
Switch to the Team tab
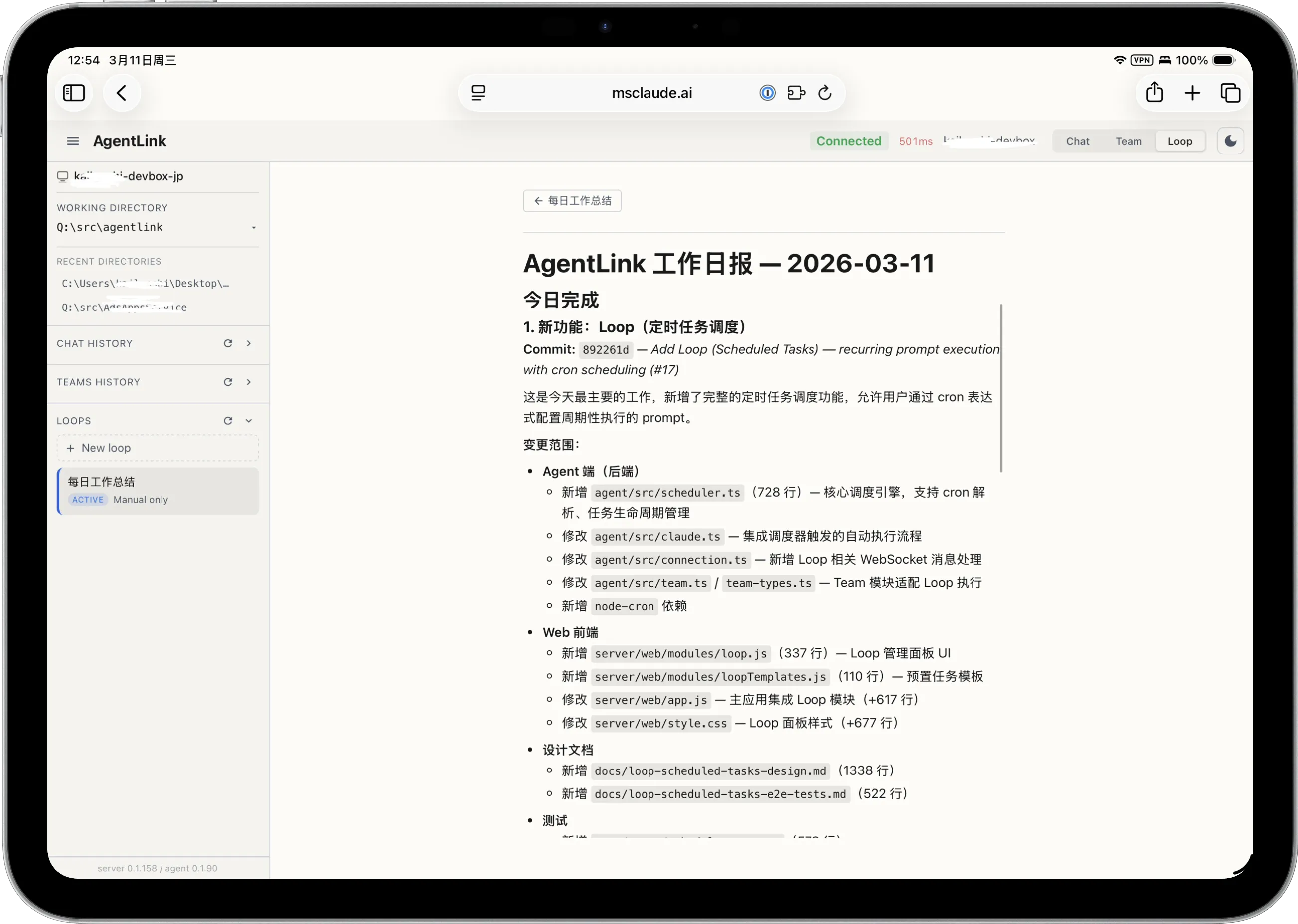[x=1129, y=141]
